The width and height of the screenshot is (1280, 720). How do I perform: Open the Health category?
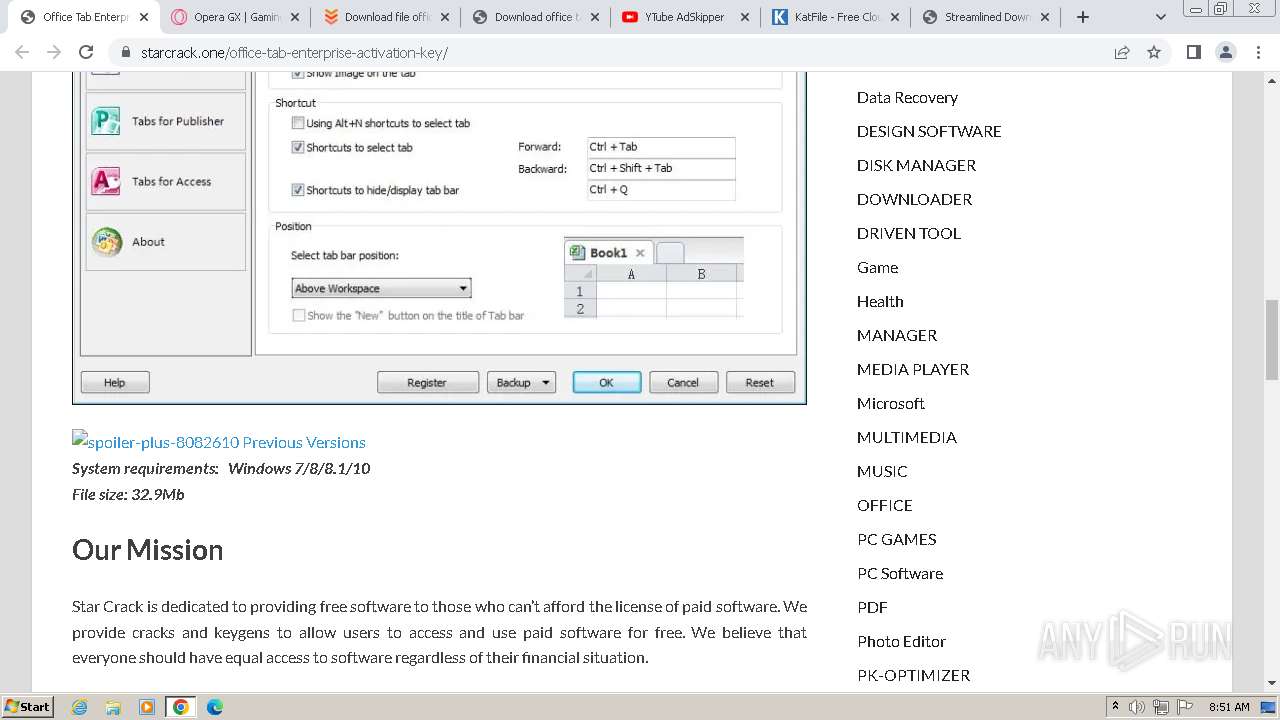pyautogui.click(x=880, y=301)
